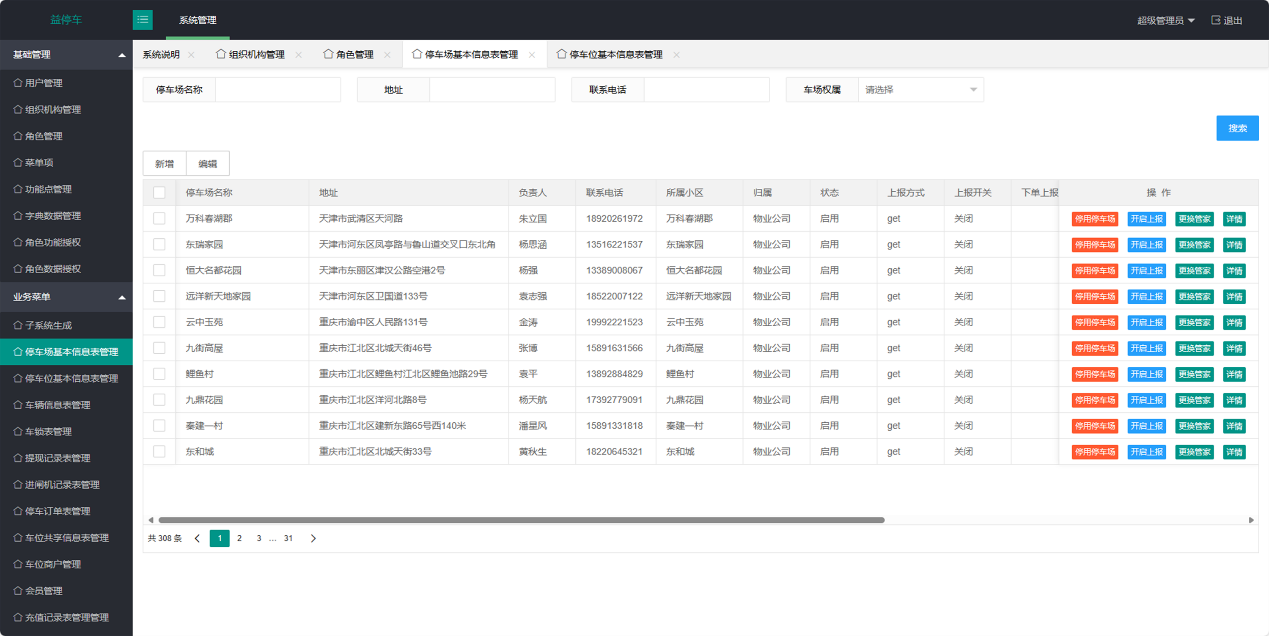Switch to the 停车位基本信息表管理 tab

[615, 55]
